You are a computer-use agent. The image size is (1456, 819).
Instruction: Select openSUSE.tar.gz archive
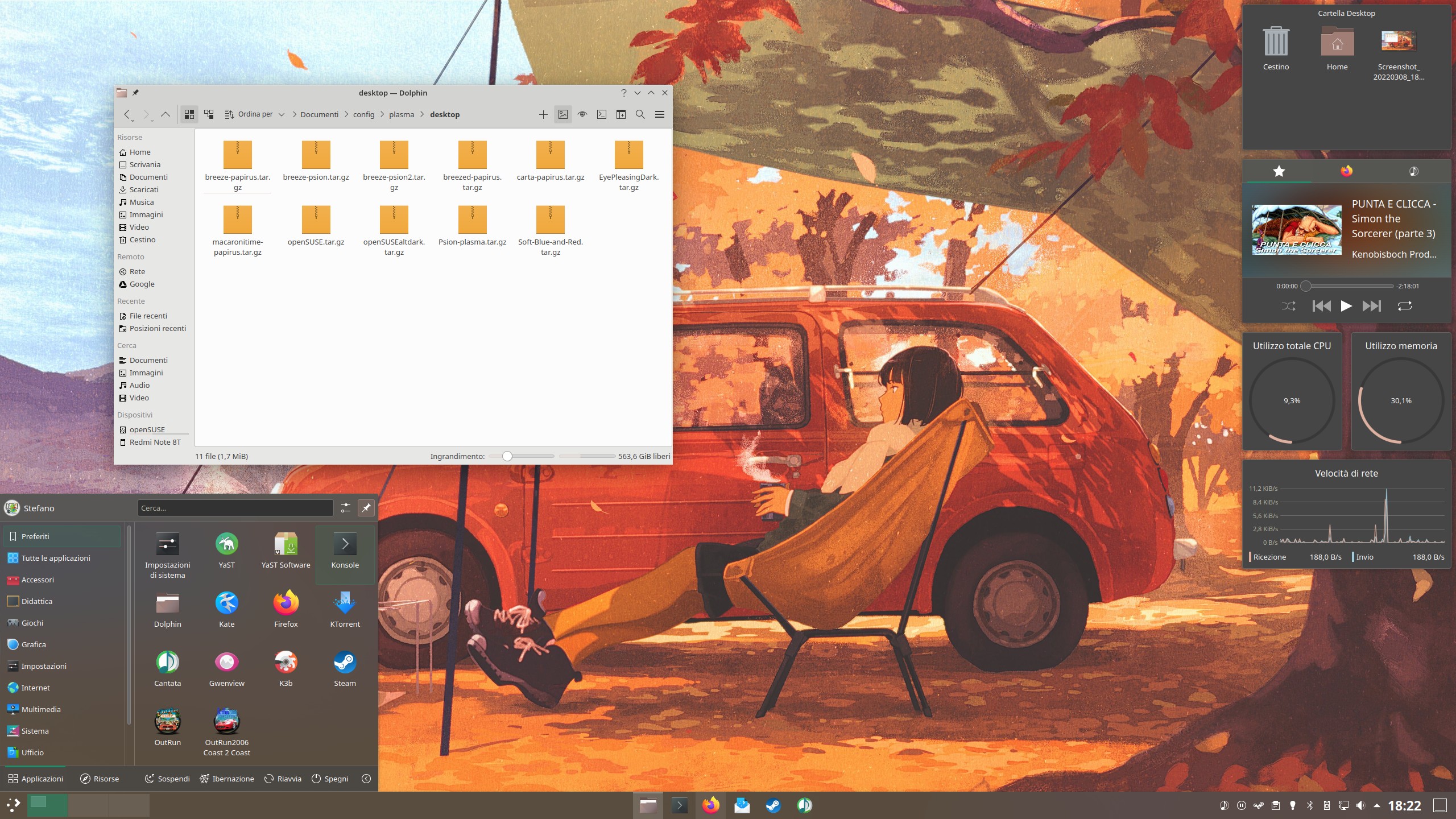click(x=316, y=226)
